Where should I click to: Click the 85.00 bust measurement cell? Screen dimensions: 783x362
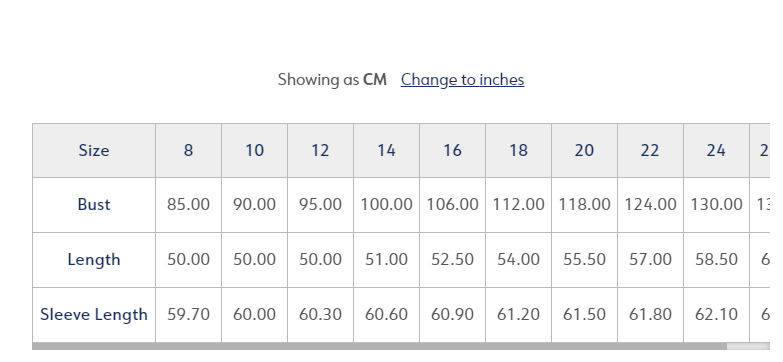(x=188, y=205)
